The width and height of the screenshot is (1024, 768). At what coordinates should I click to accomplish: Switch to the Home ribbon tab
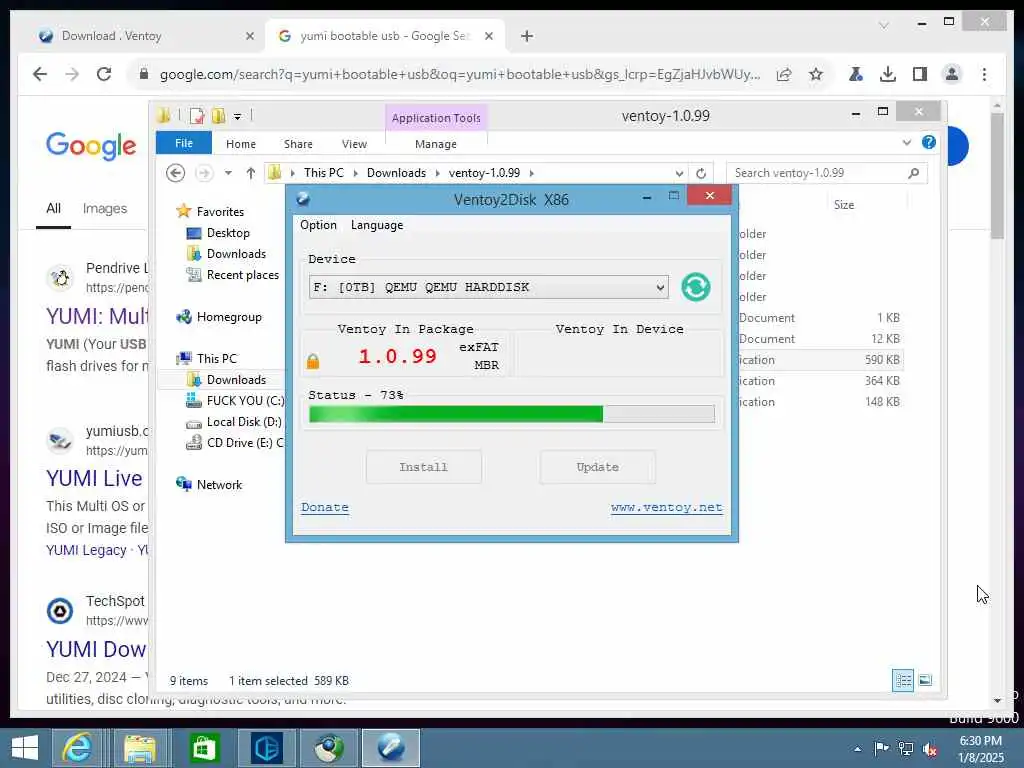tap(241, 144)
